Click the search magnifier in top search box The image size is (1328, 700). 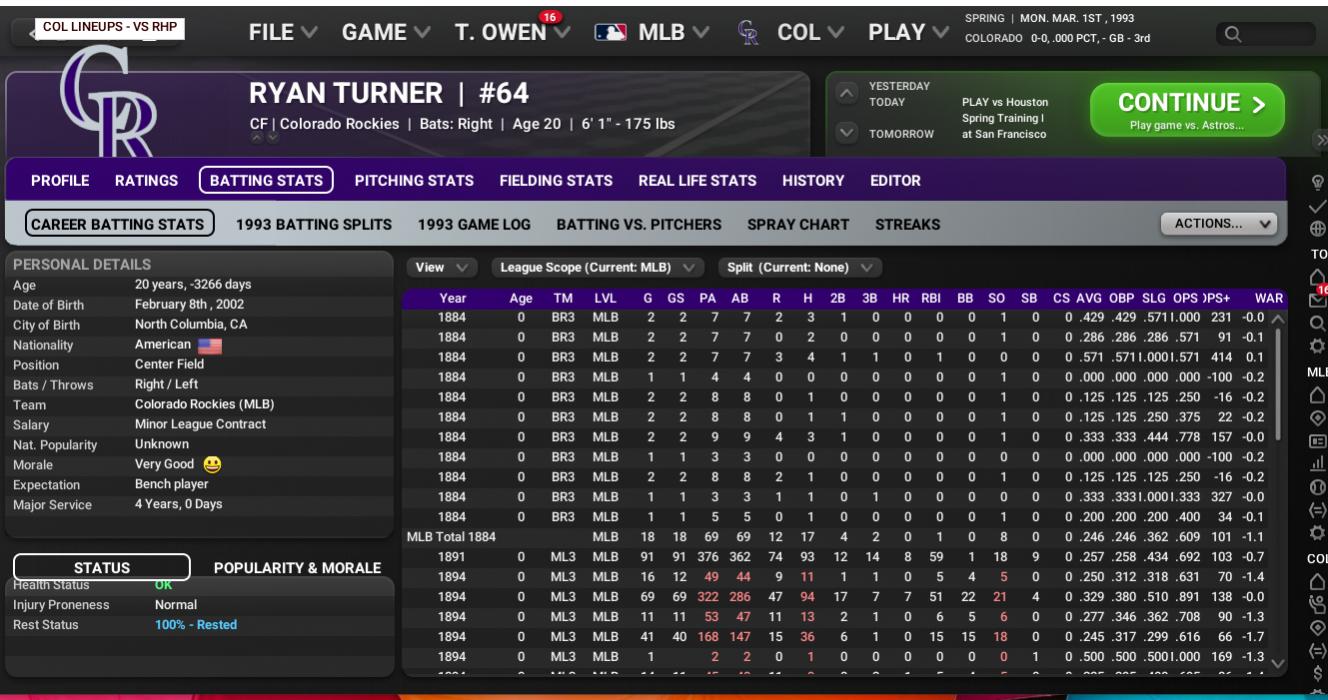pyautogui.click(x=1233, y=35)
